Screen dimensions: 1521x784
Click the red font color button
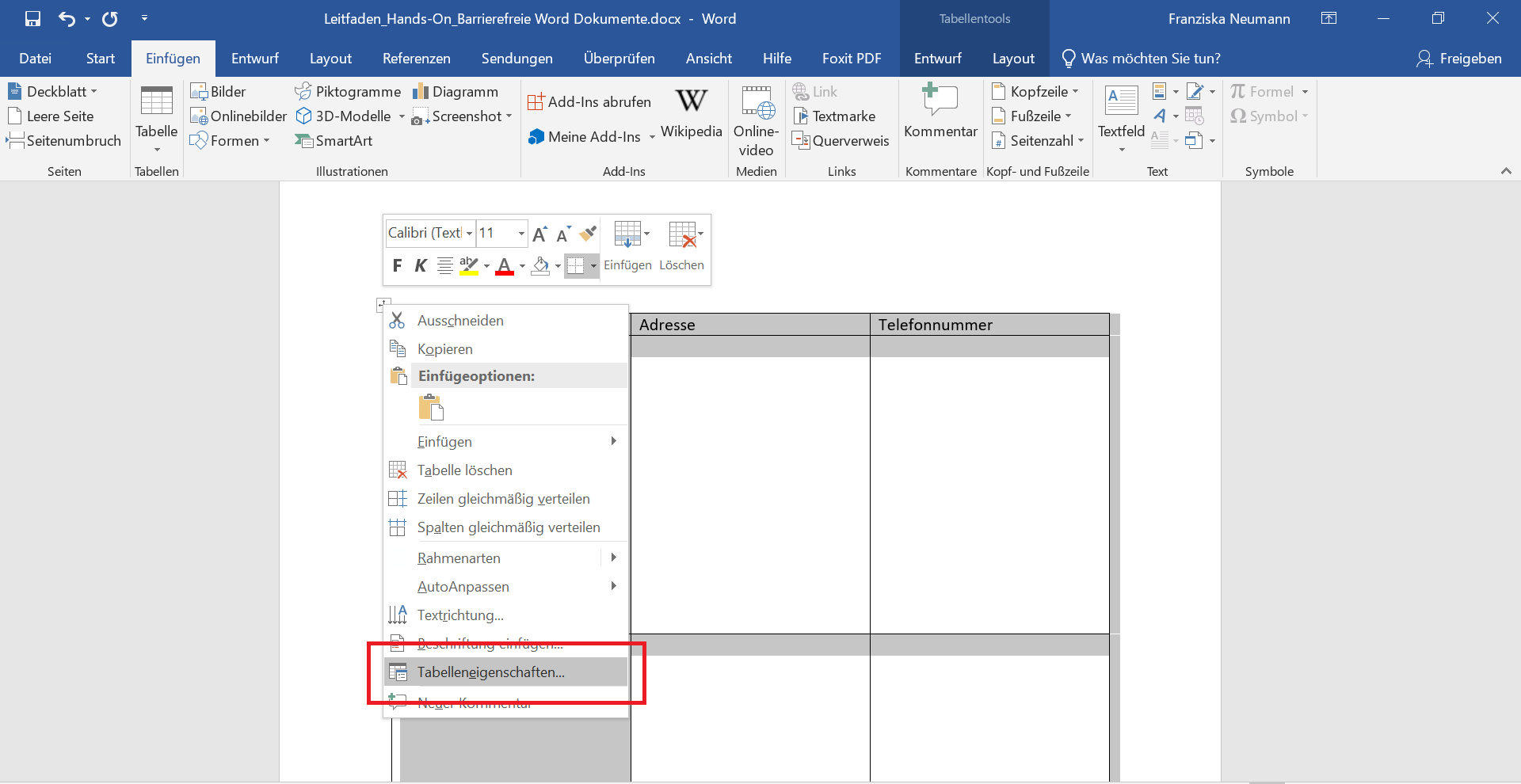click(x=505, y=266)
